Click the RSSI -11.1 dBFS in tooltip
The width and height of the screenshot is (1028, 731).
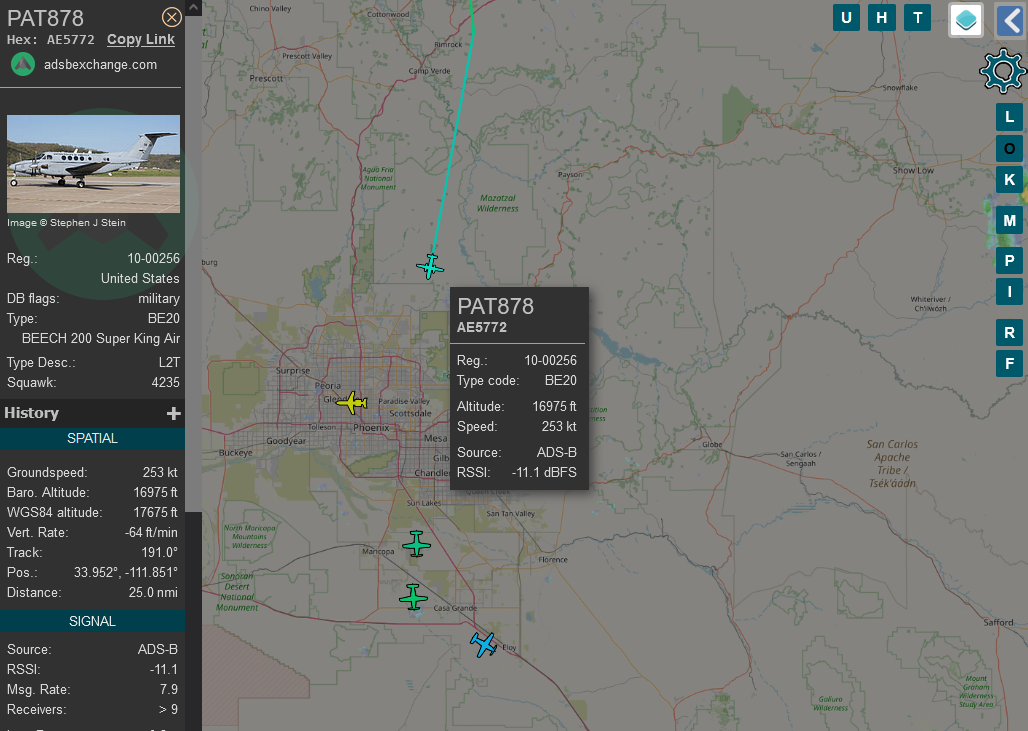click(544, 473)
